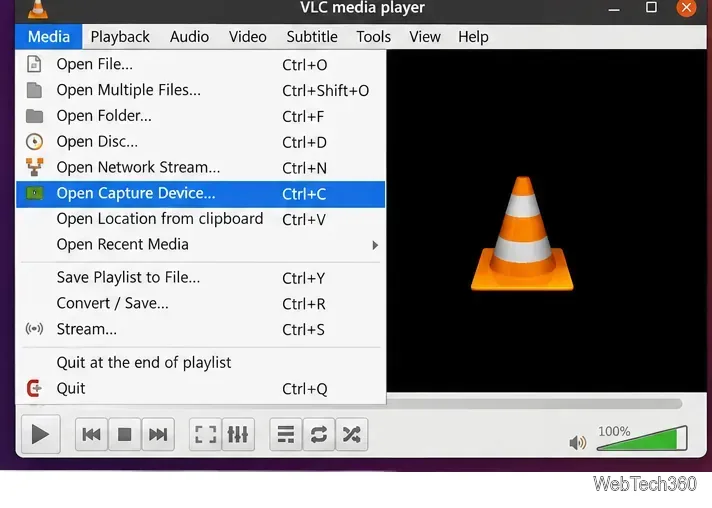The width and height of the screenshot is (712, 508).
Task: Stop playback with the square button
Action: coord(124,434)
